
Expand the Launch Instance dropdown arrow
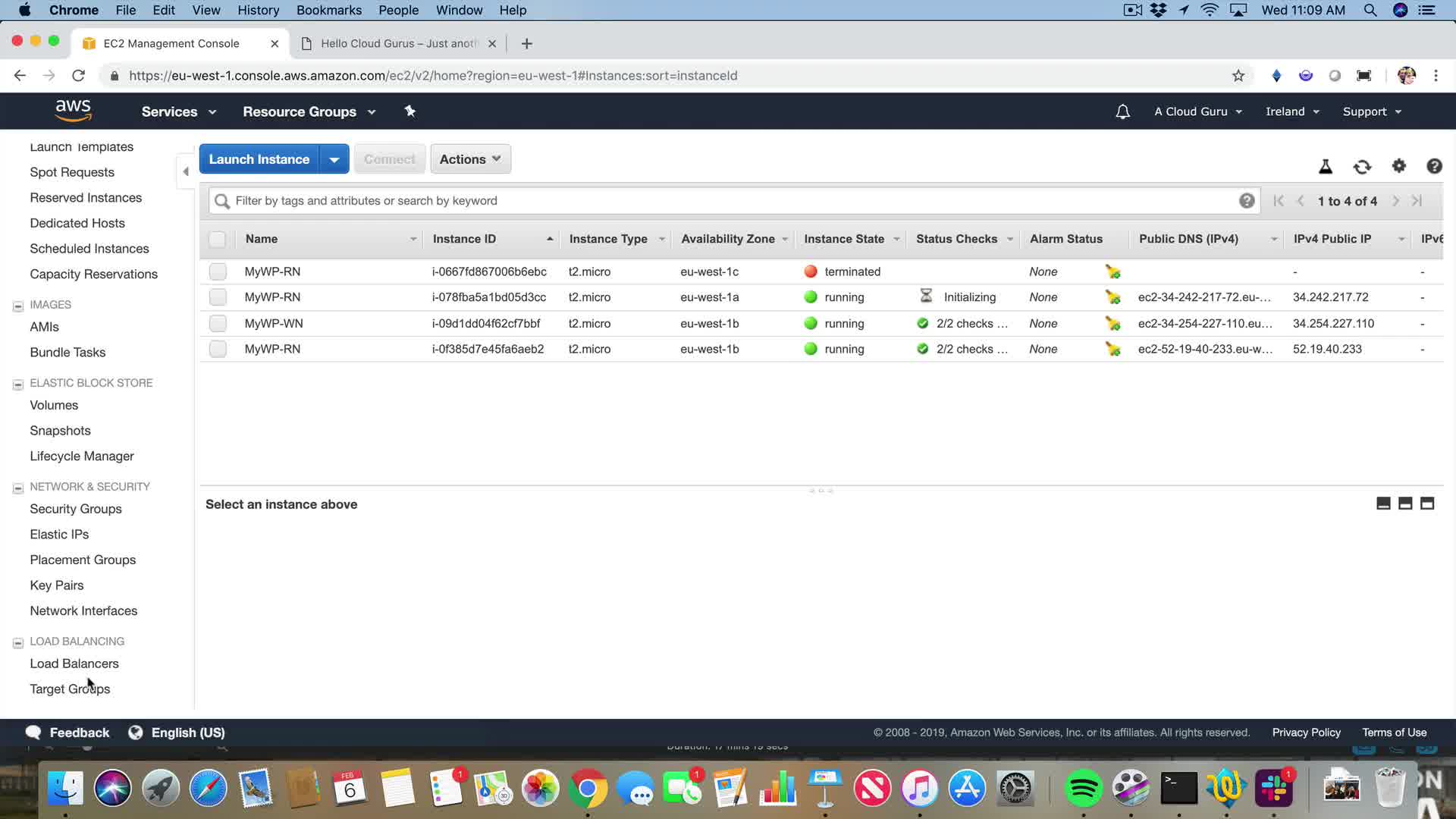click(x=334, y=159)
